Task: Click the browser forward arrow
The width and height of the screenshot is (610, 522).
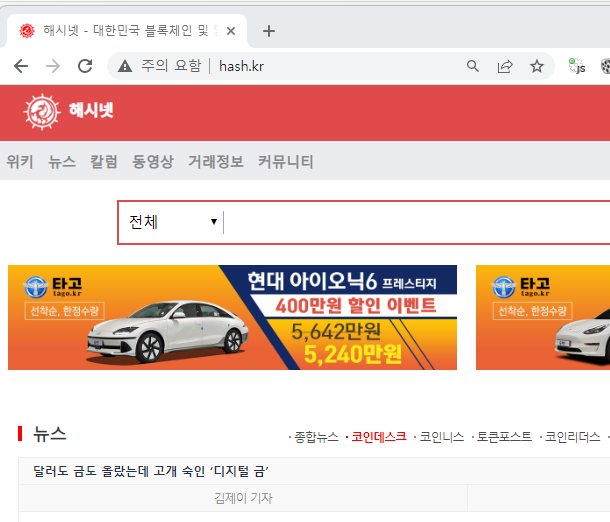Action: click(x=53, y=66)
